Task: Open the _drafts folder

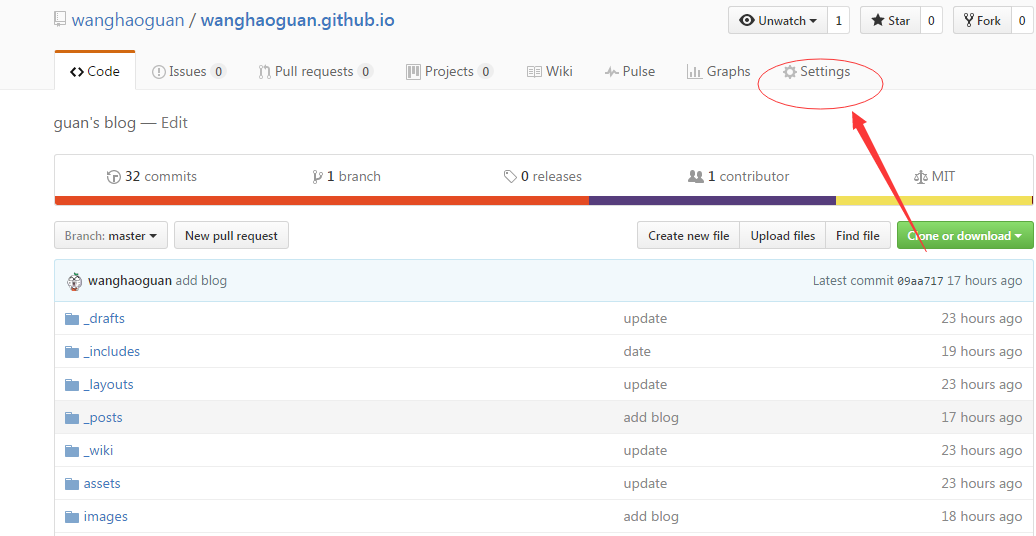Action: pos(104,319)
